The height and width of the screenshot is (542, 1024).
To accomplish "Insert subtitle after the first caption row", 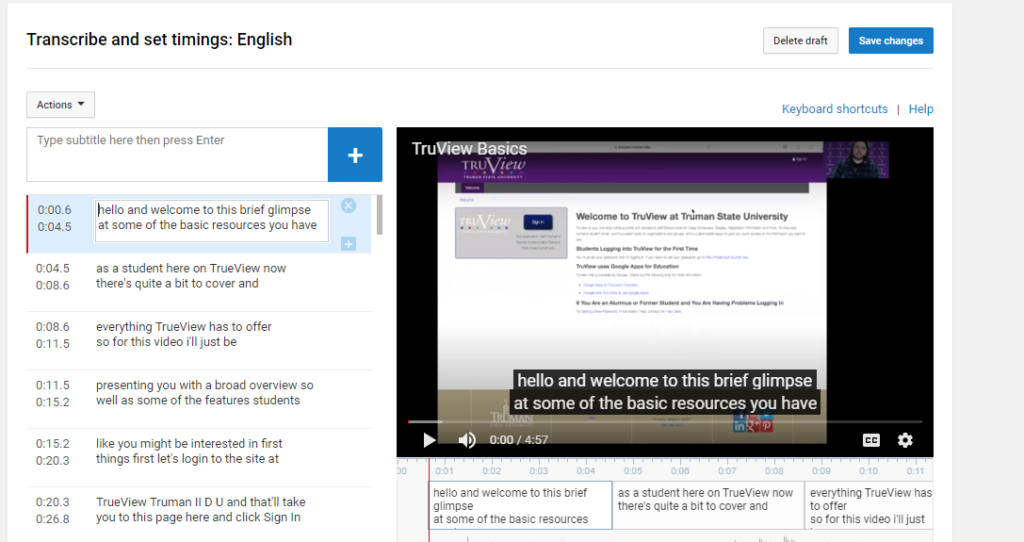I will [x=349, y=244].
